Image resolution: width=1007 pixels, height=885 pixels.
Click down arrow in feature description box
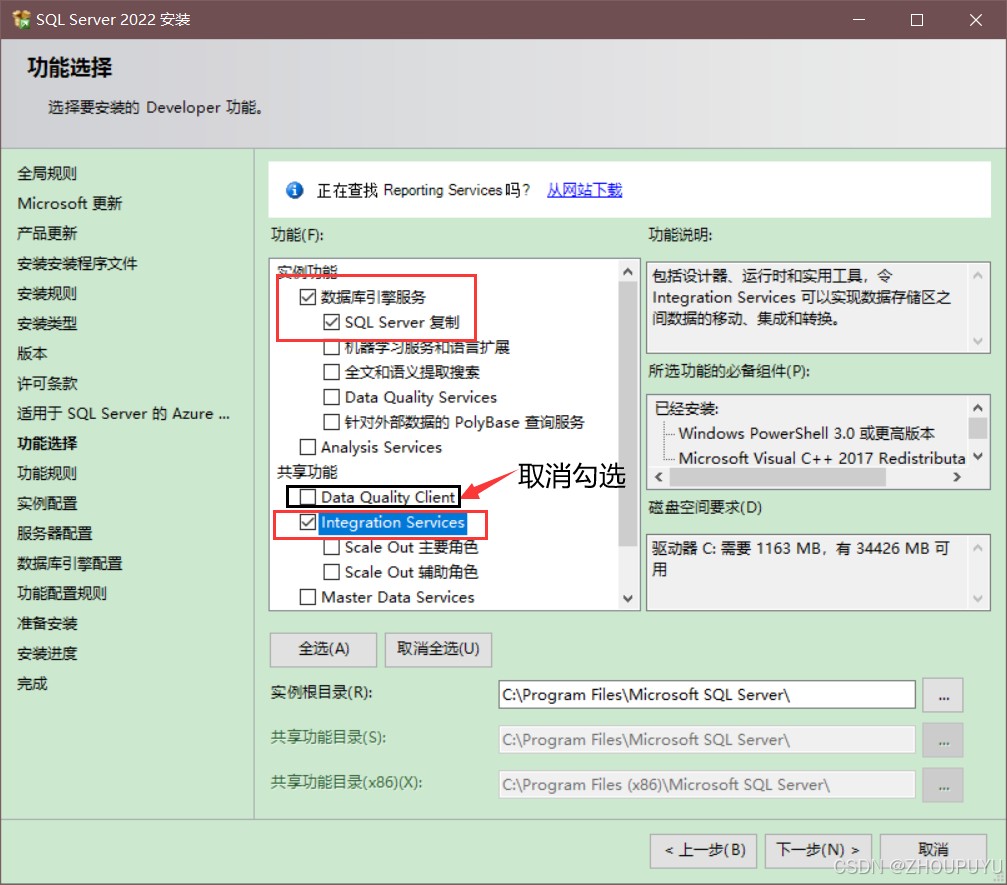978,341
